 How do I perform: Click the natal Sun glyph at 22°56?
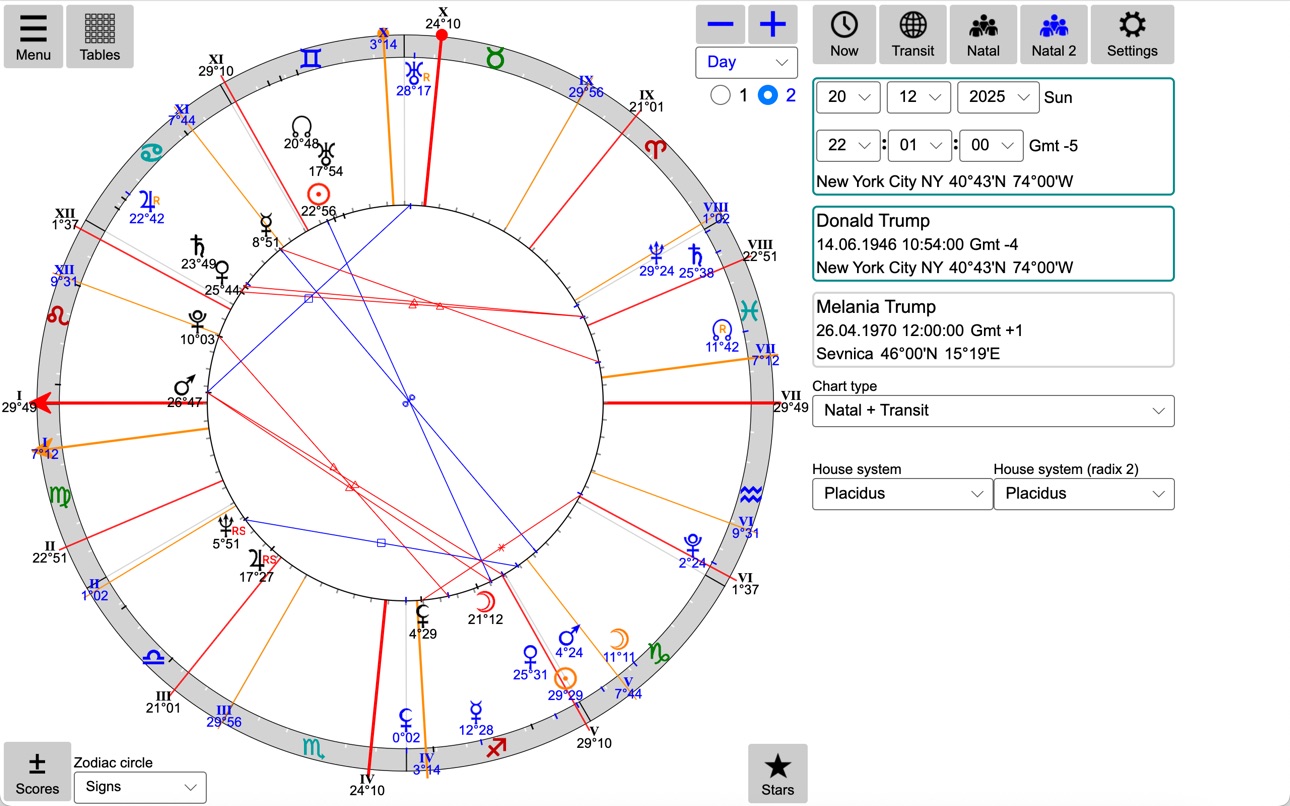click(318, 194)
